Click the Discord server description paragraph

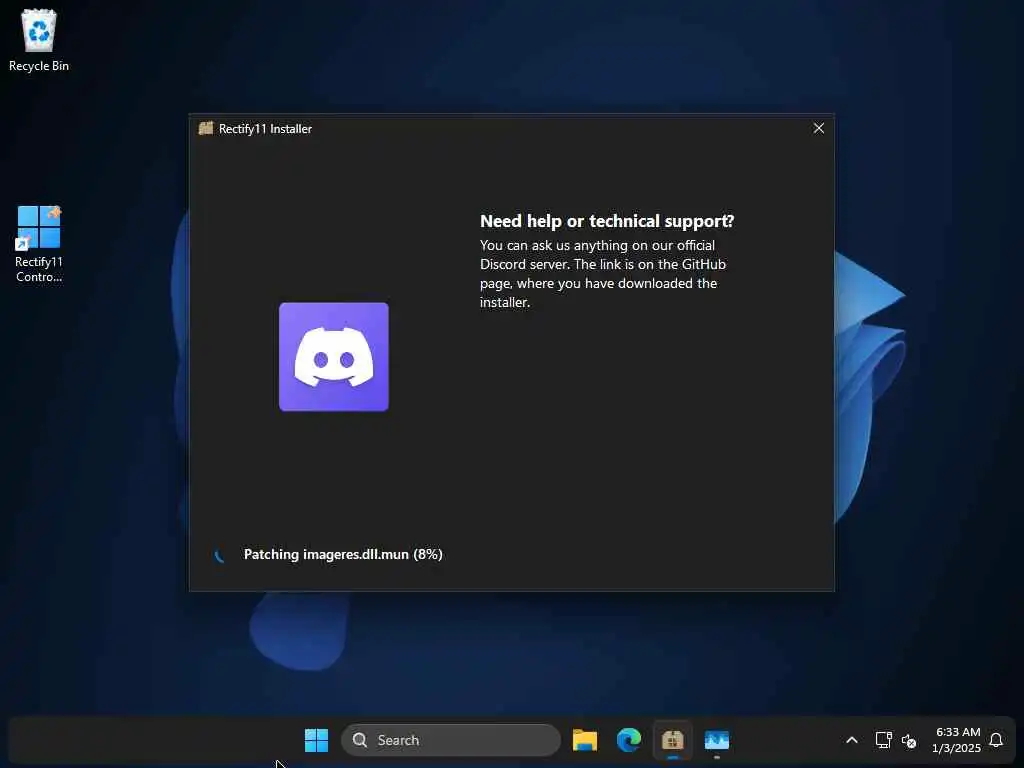click(603, 274)
